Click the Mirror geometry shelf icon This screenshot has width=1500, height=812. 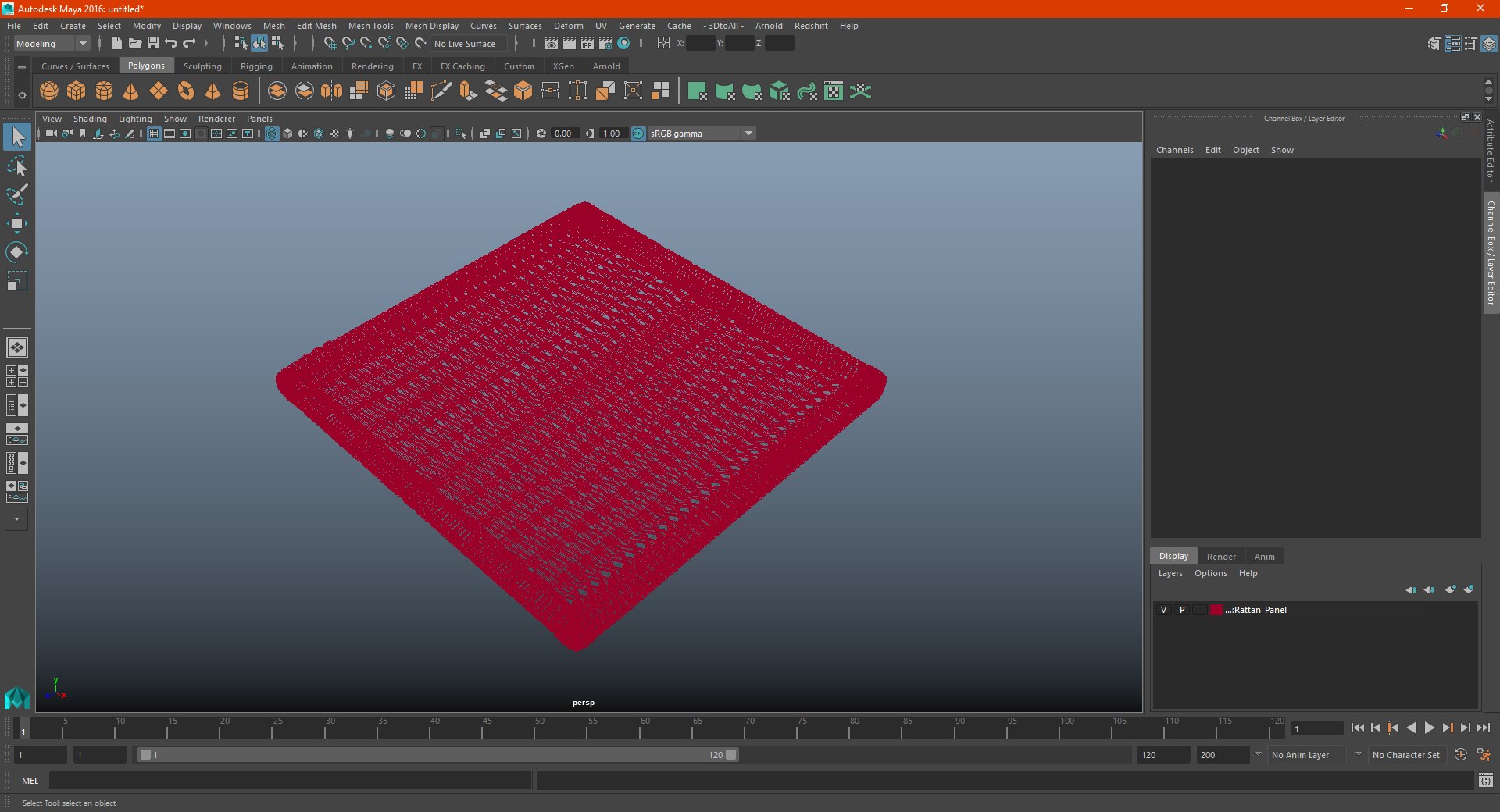[332, 91]
